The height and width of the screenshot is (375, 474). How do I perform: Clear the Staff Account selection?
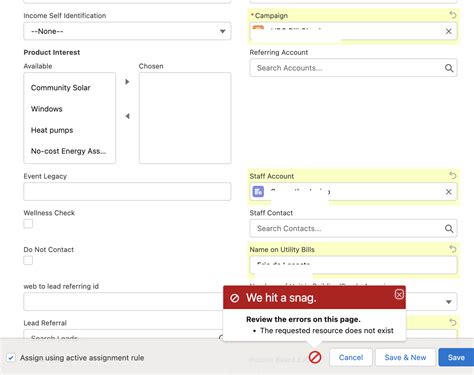coord(449,192)
